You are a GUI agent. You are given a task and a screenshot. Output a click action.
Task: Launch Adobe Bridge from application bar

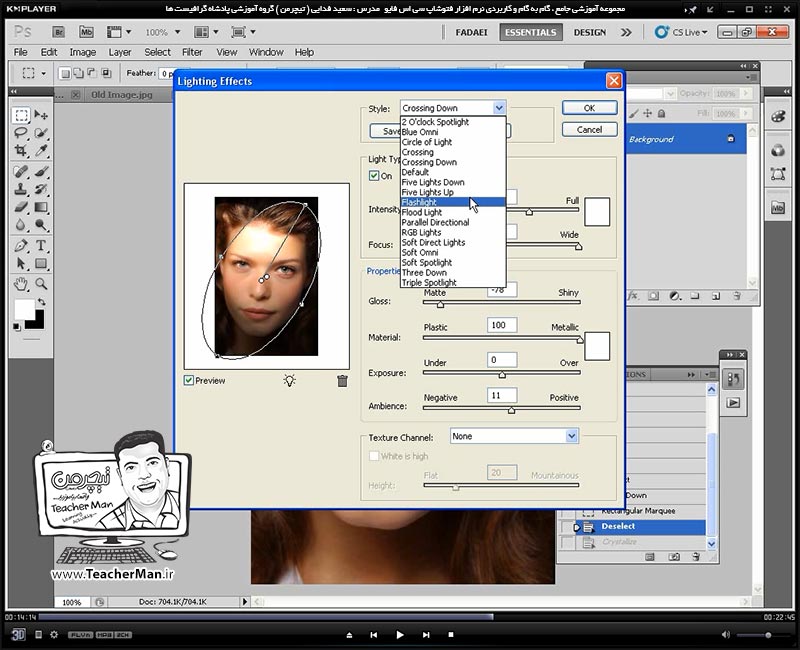[59, 32]
